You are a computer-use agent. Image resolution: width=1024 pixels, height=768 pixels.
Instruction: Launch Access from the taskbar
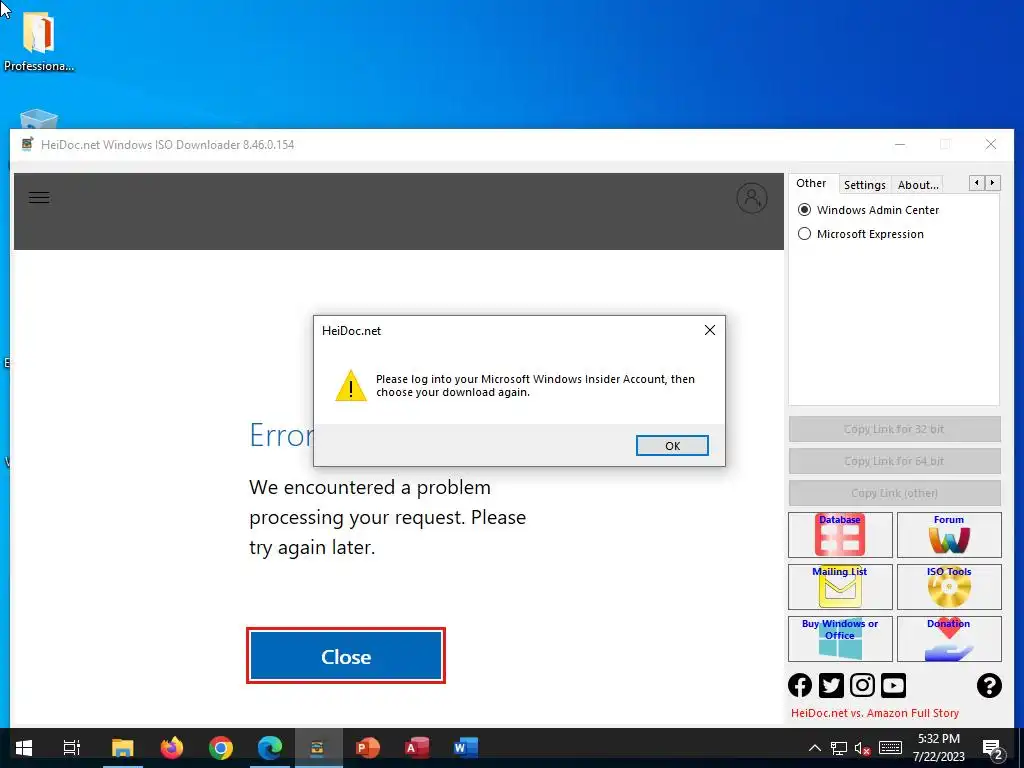point(417,748)
